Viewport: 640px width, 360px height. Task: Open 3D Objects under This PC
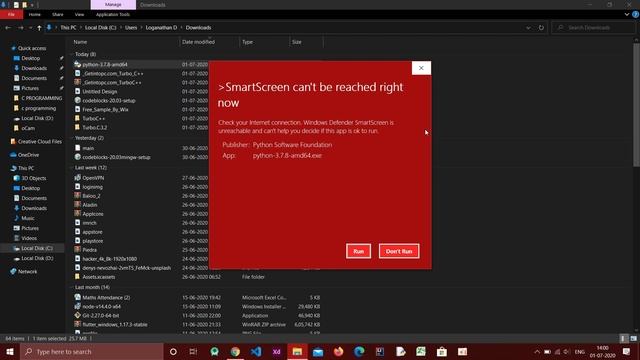coord(33,178)
